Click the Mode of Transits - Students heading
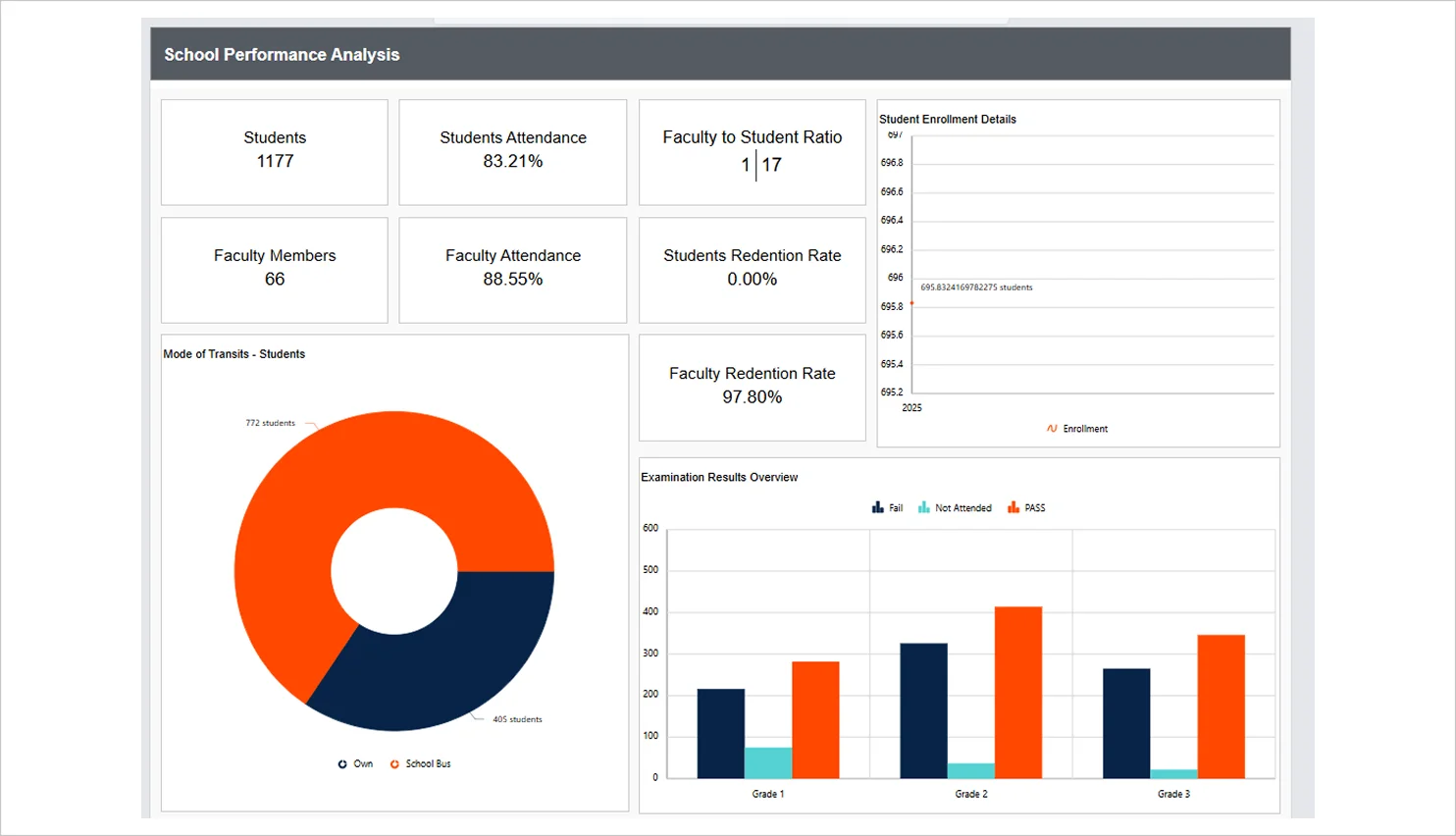Image resolution: width=1456 pixels, height=836 pixels. coord(234,354)
